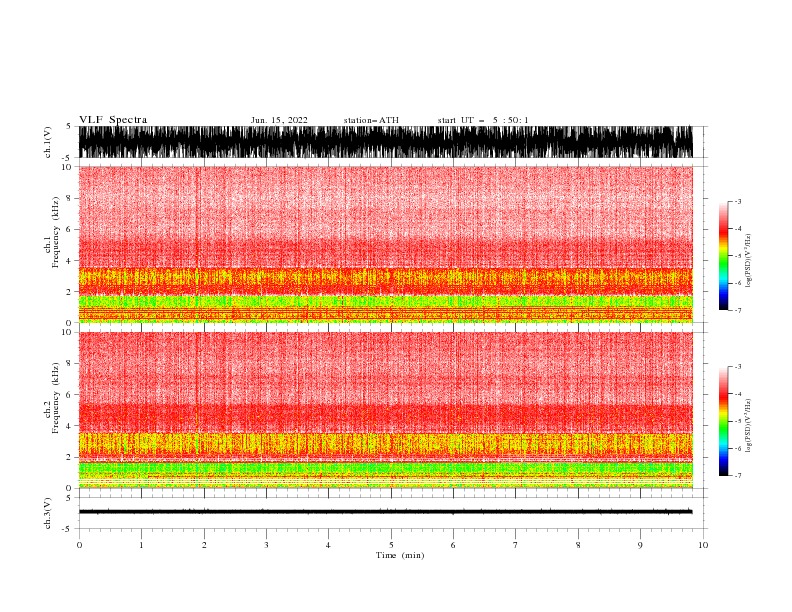Select the ch.2 color bar 'log(PSD)(V²/Hz)' label

tap(749, 426)
